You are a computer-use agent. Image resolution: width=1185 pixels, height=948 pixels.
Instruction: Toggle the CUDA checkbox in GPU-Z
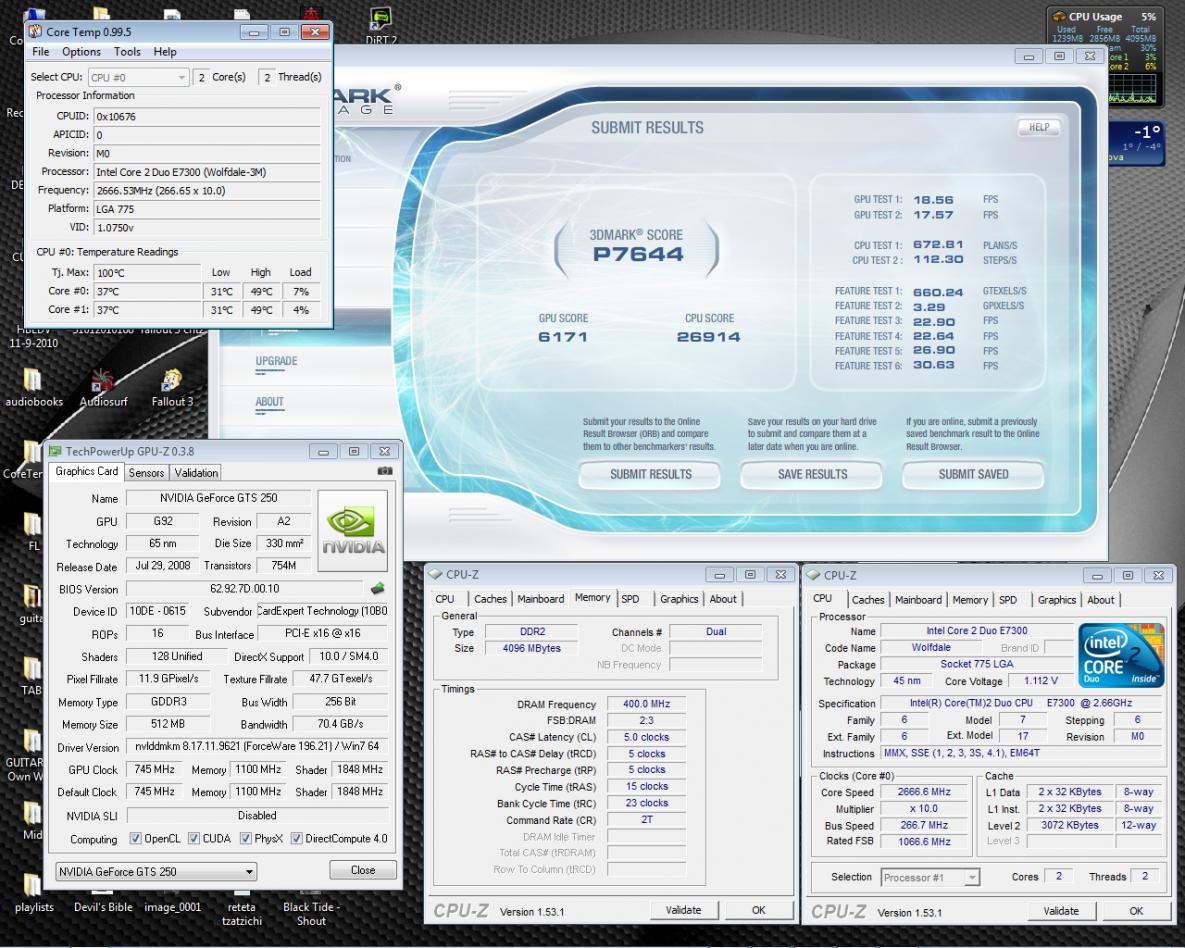tap(193, 838)
